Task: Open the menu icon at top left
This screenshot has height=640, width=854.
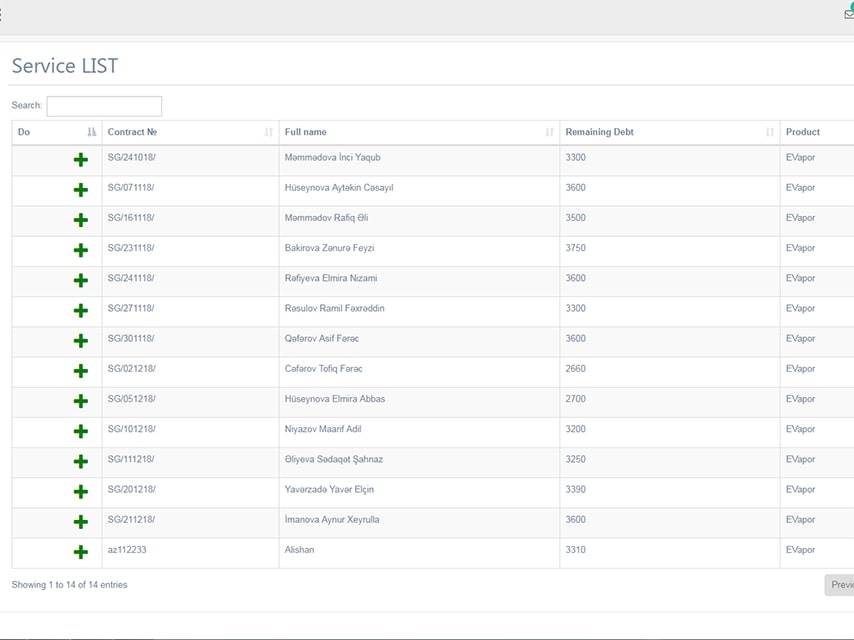Action: tap(2, 14)
